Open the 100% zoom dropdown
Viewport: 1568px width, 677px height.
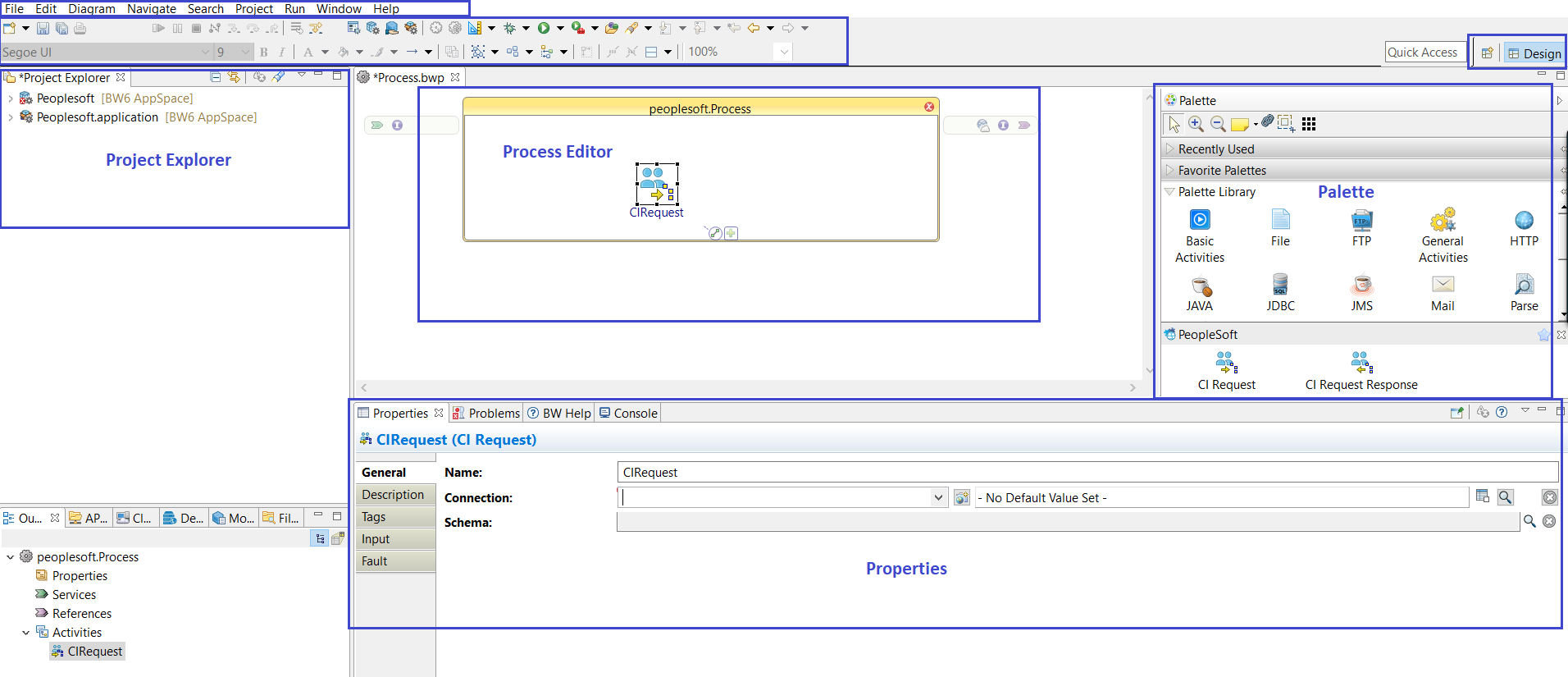click(x=784, y=52)
